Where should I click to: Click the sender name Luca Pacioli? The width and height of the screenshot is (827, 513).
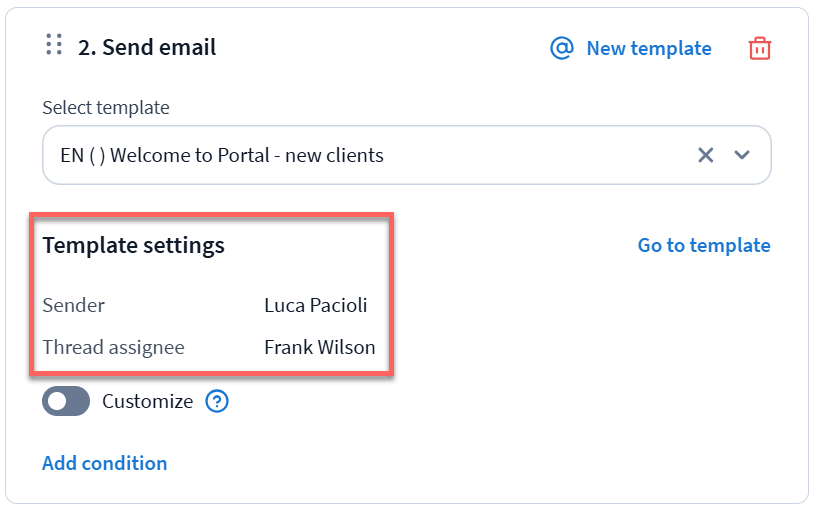315,305
